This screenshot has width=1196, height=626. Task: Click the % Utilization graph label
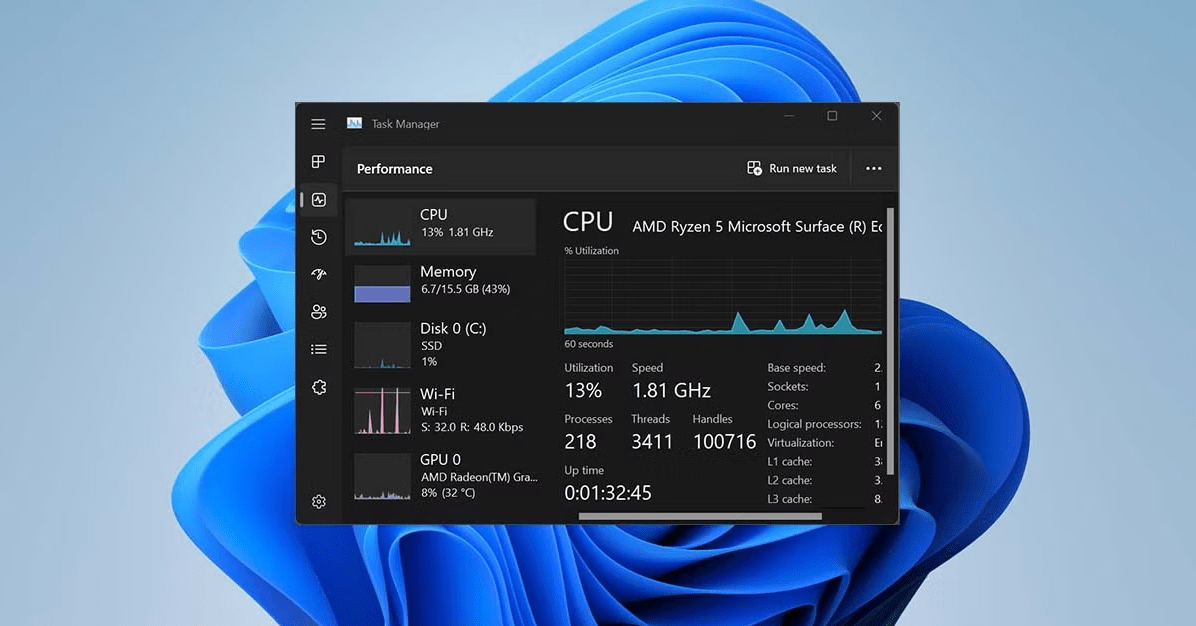[x=591, y=250]
